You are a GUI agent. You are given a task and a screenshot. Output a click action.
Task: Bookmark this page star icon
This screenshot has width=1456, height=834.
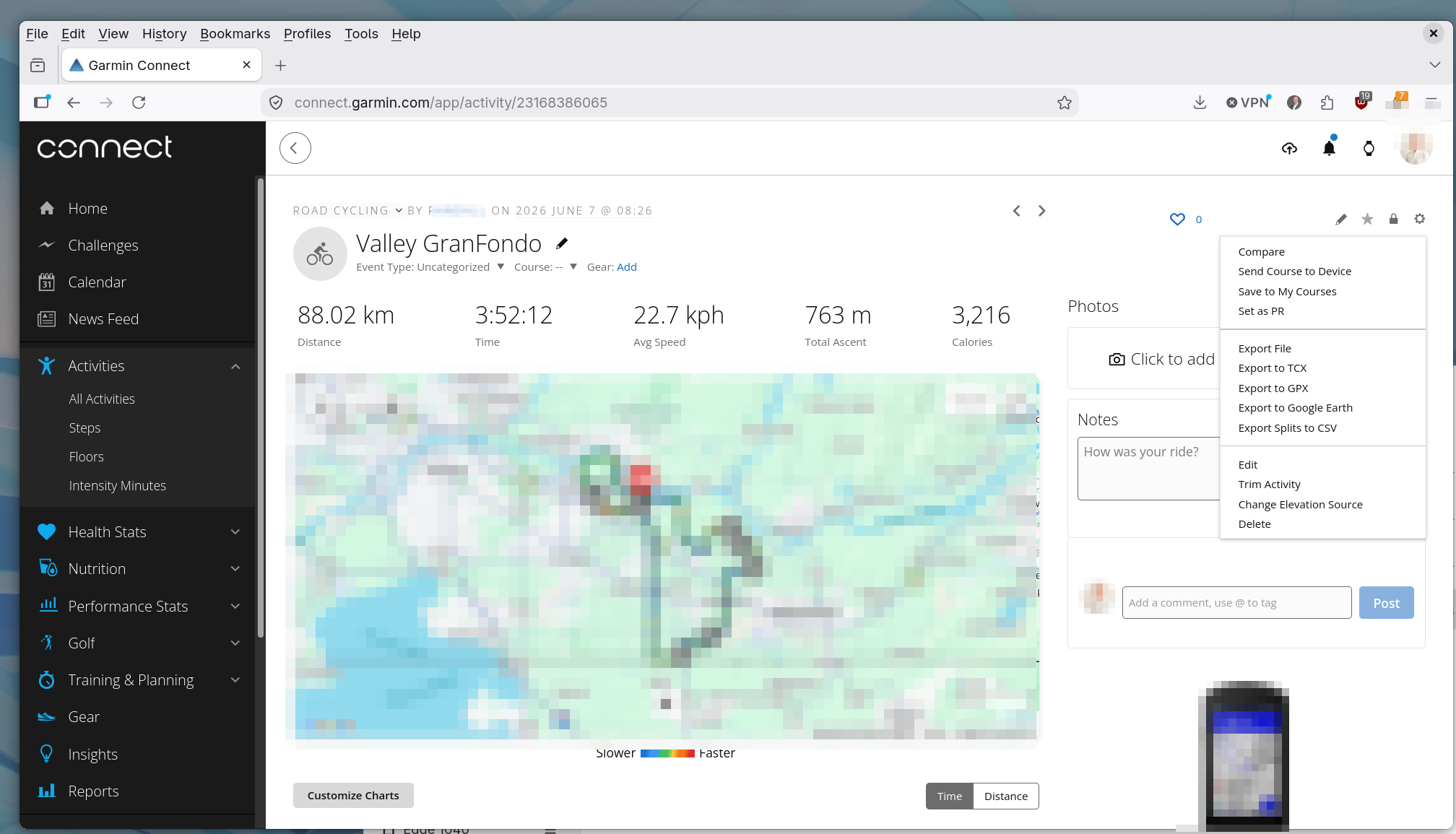point(1064,103)
